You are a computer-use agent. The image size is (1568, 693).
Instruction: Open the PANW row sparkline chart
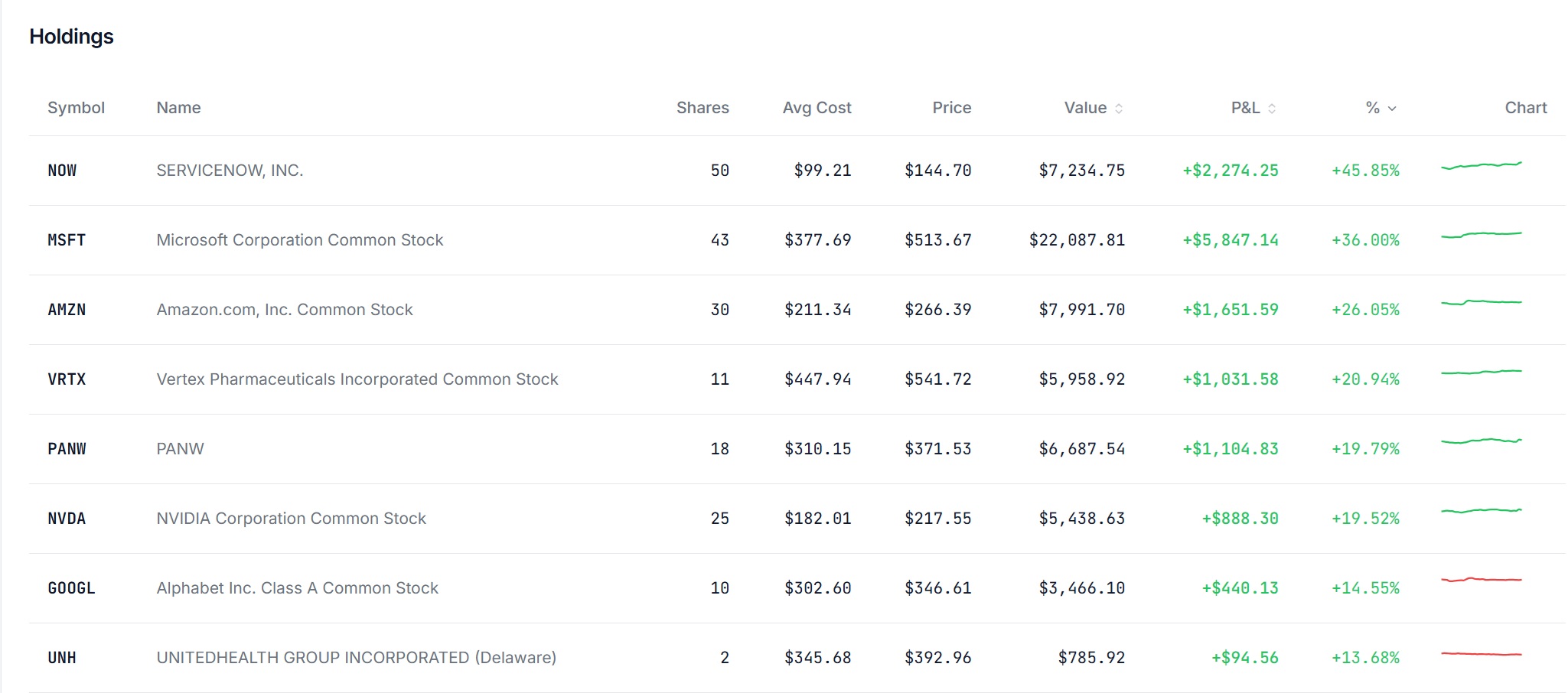coord(1482,441)
